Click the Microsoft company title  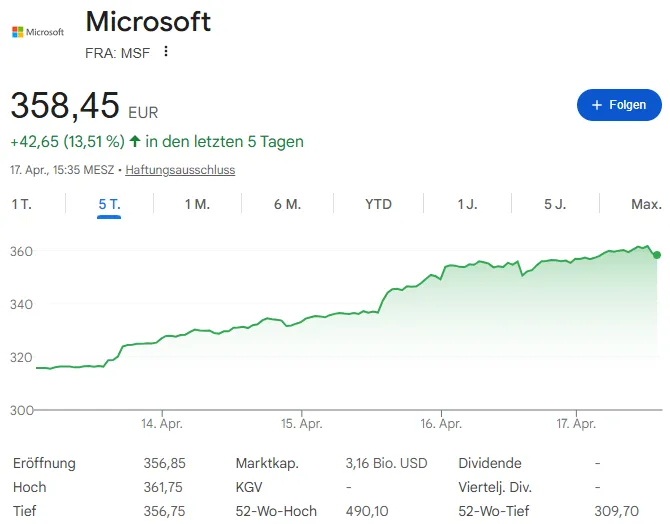[148, 22]
